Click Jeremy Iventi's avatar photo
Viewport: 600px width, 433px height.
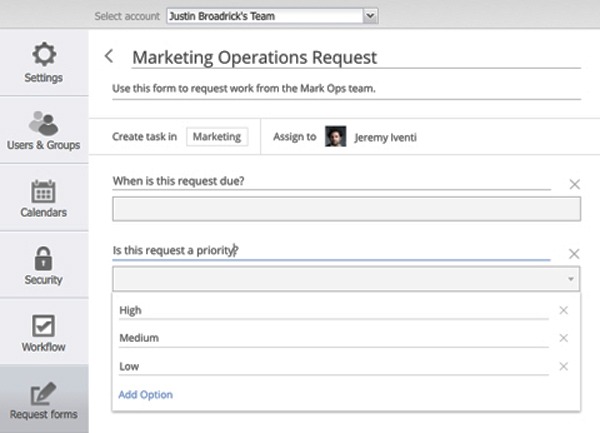336,137
